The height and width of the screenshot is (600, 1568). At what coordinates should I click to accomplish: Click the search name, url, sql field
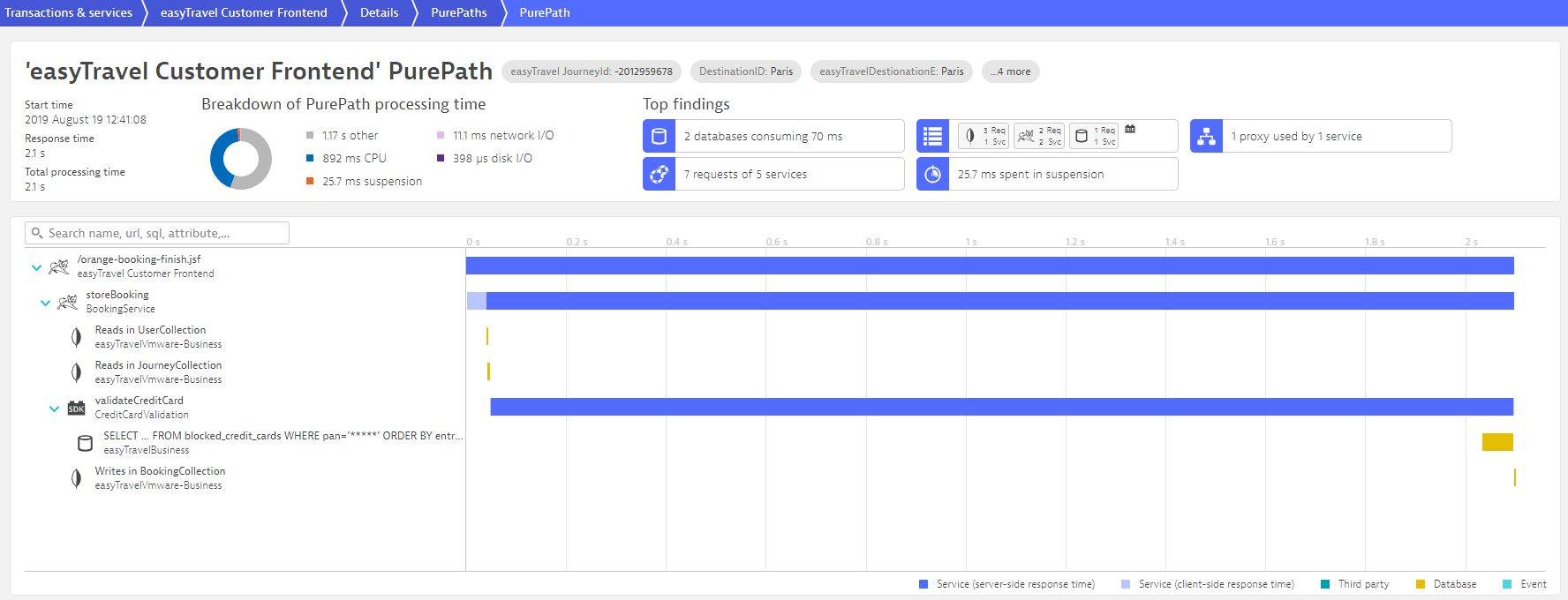pos(157,233)
